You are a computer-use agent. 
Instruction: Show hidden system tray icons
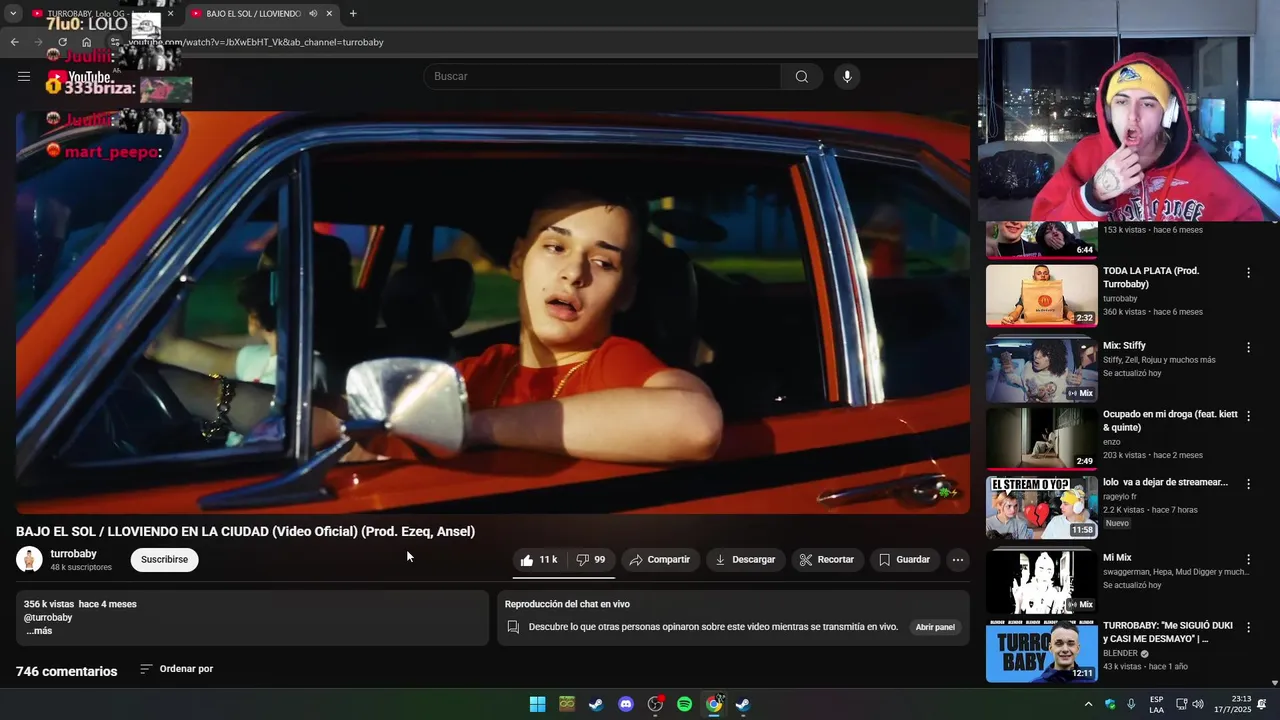pos(1088,704)
